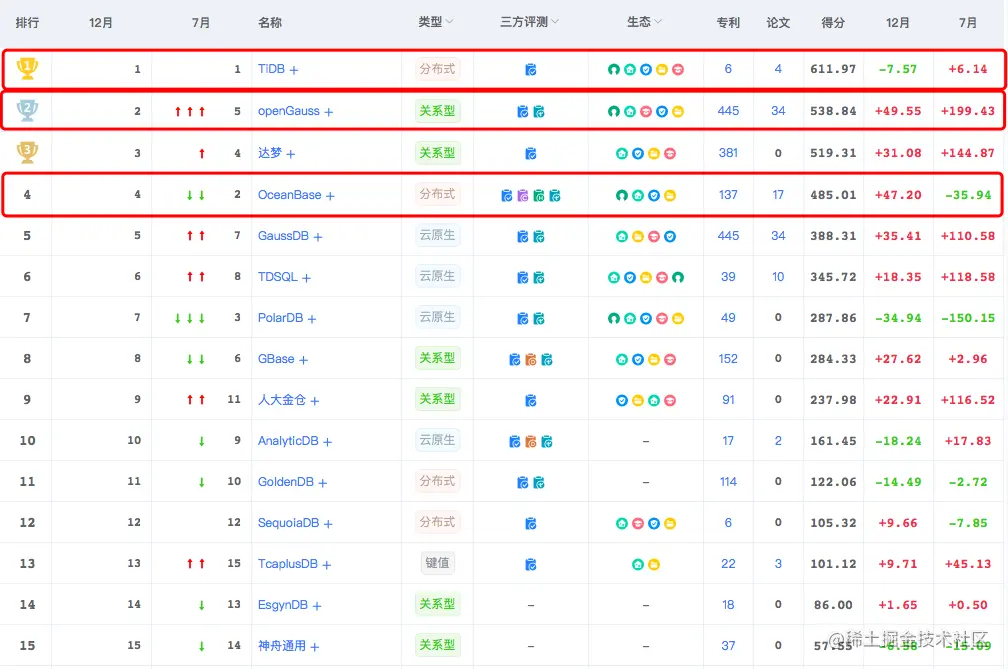The width and height of the screenshot is (1008, 669).
Task: Click the 名称 column header
Action: point(270,22)
